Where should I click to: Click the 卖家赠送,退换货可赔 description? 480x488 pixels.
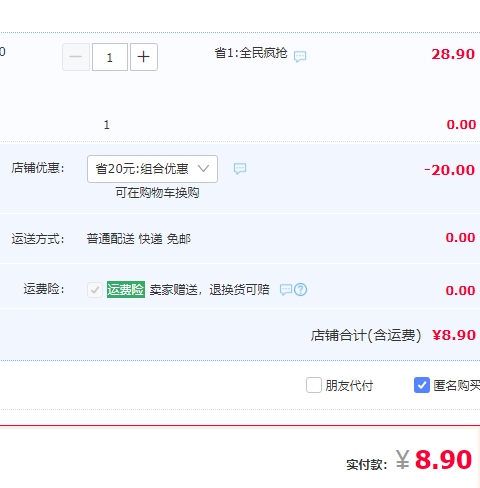click(209, 289)
